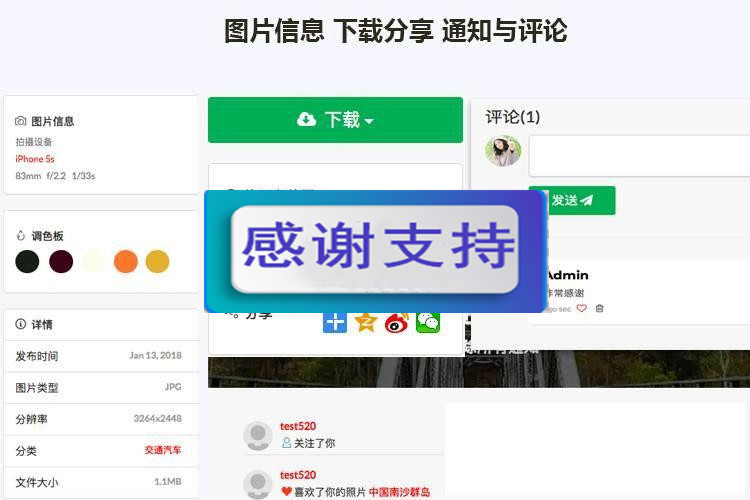Open the 中国南沙群岛 photo link

click(399, 492)
